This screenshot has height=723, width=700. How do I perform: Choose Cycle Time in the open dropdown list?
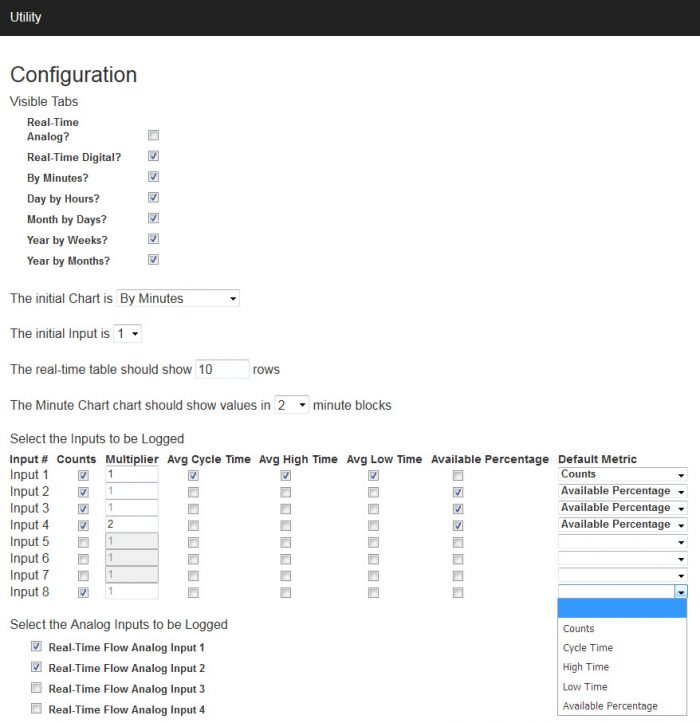[587, 648]
